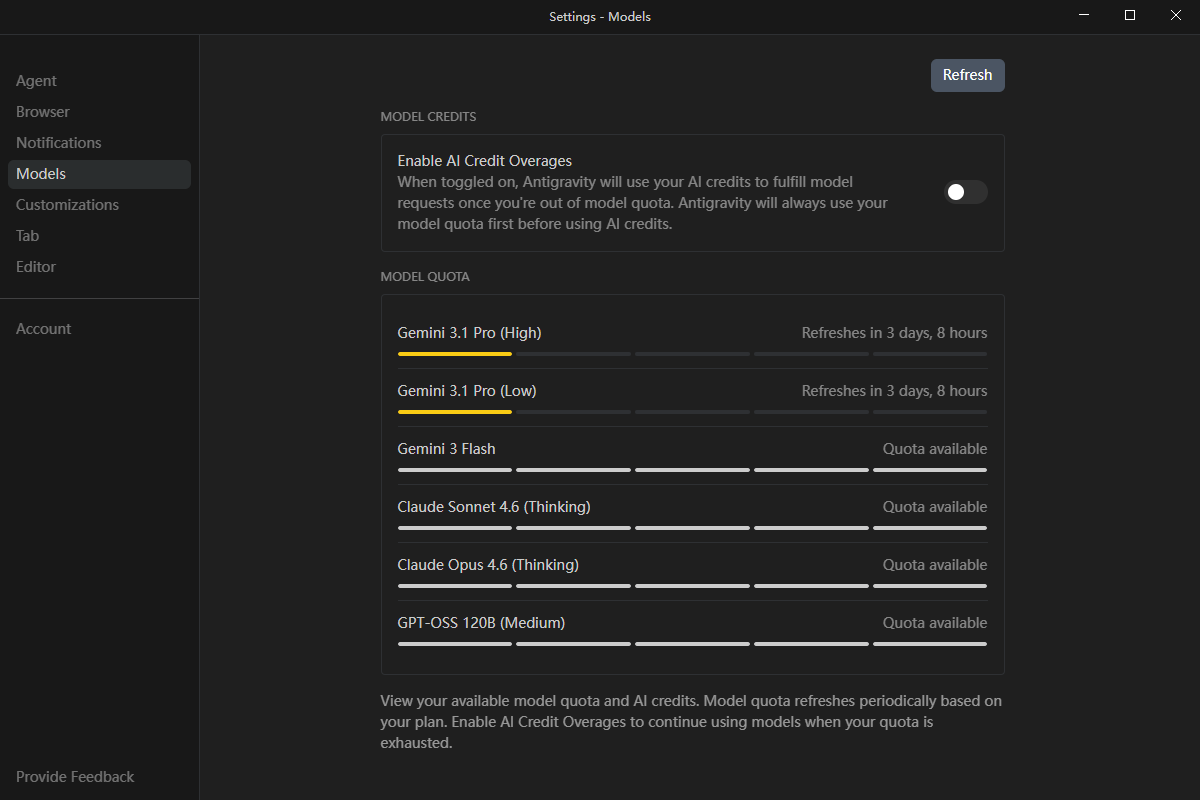The height and width of the screenshot is (800, 1200).
Task: Click the Claude Sonnet 4.6 (Thinking) quota bar
Action: 692,528
